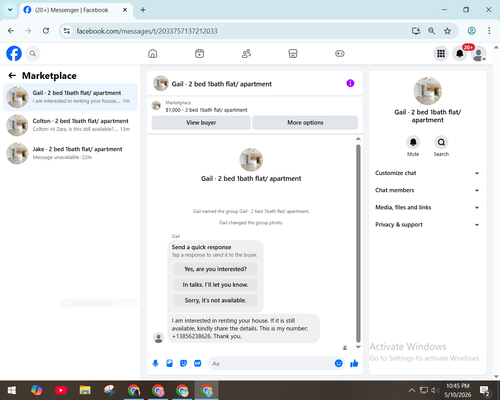500x400 pixels.
Task: Open Colton's conversation in the chat list
Action: click(x=70, y=125)
